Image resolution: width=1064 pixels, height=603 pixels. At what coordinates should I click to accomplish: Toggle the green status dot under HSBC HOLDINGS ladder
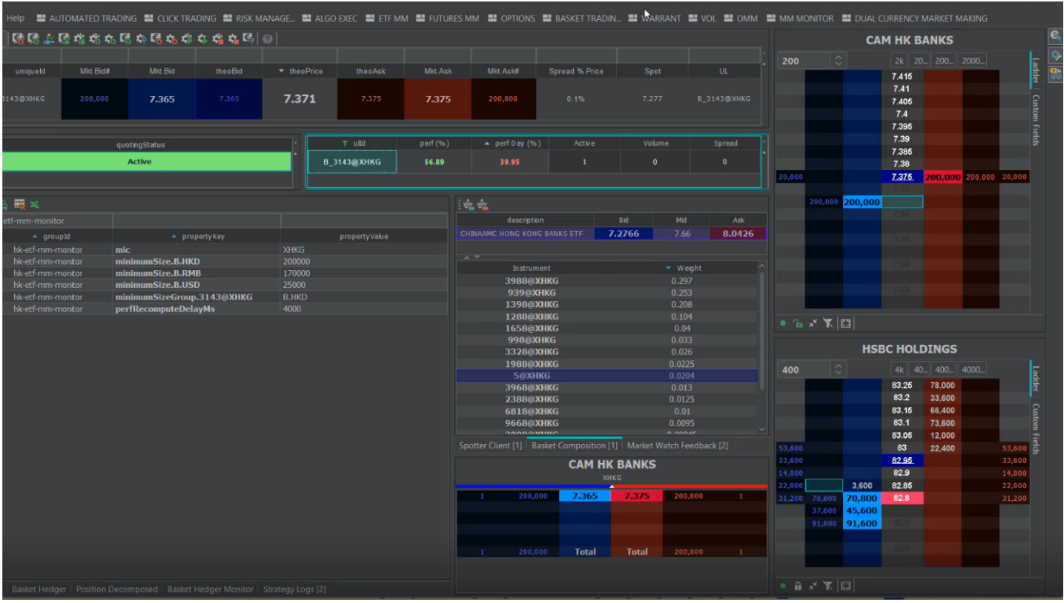(783, 586)
